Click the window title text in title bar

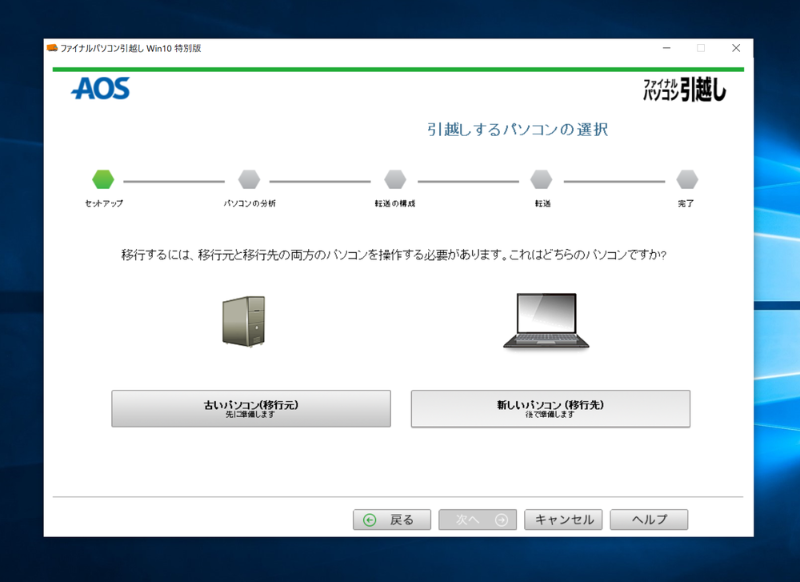coord(131,48)
